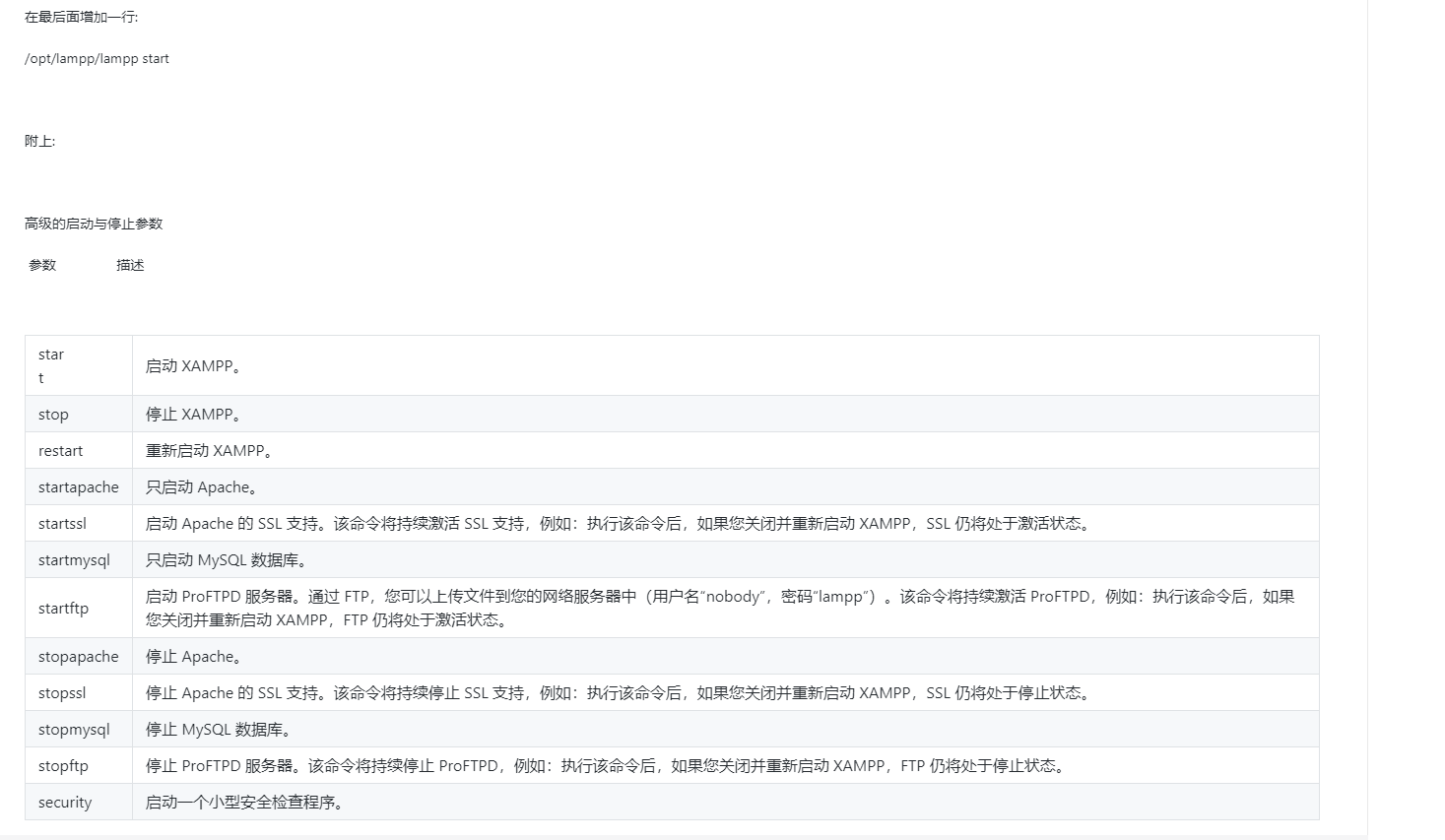1445x840 pixels.
Task: Select the 'stopapache' parameter cell
Action: pos(79,657)
